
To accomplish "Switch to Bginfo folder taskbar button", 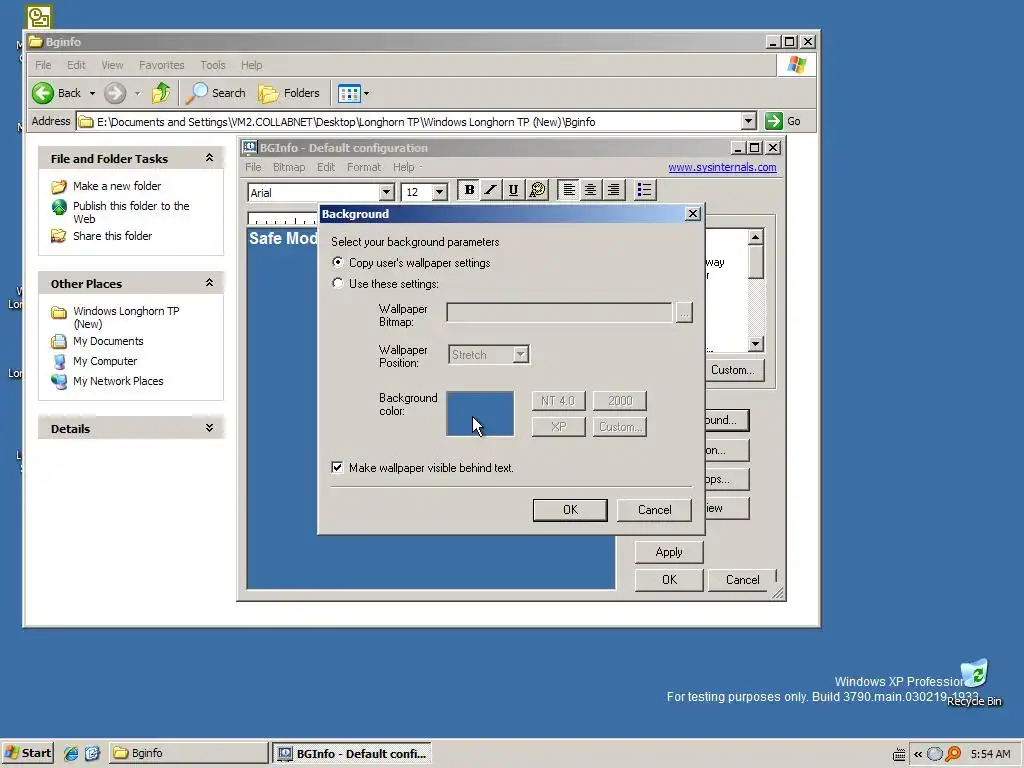I will coord(188,753).
